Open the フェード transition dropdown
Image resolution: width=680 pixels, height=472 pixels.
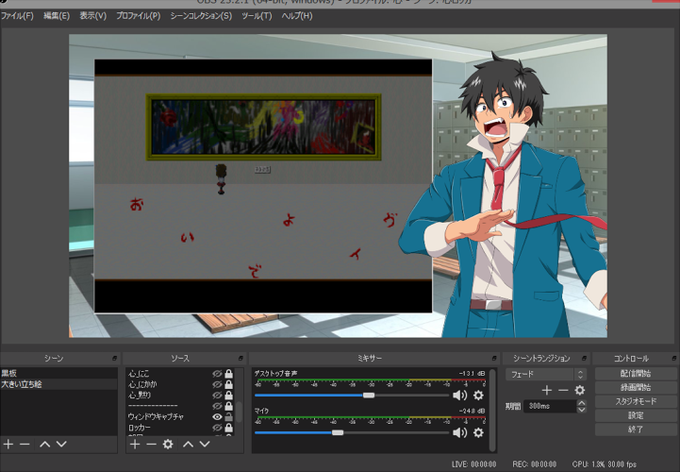[546, 374]
